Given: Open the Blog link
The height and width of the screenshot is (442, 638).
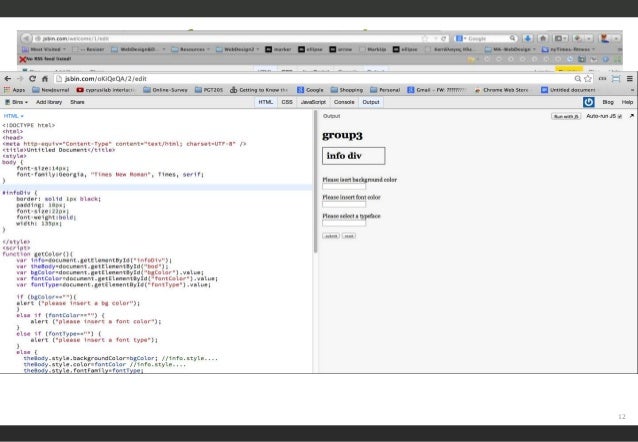Looking at the screenshot, I should pyautogui.click(x=607, y=102).
